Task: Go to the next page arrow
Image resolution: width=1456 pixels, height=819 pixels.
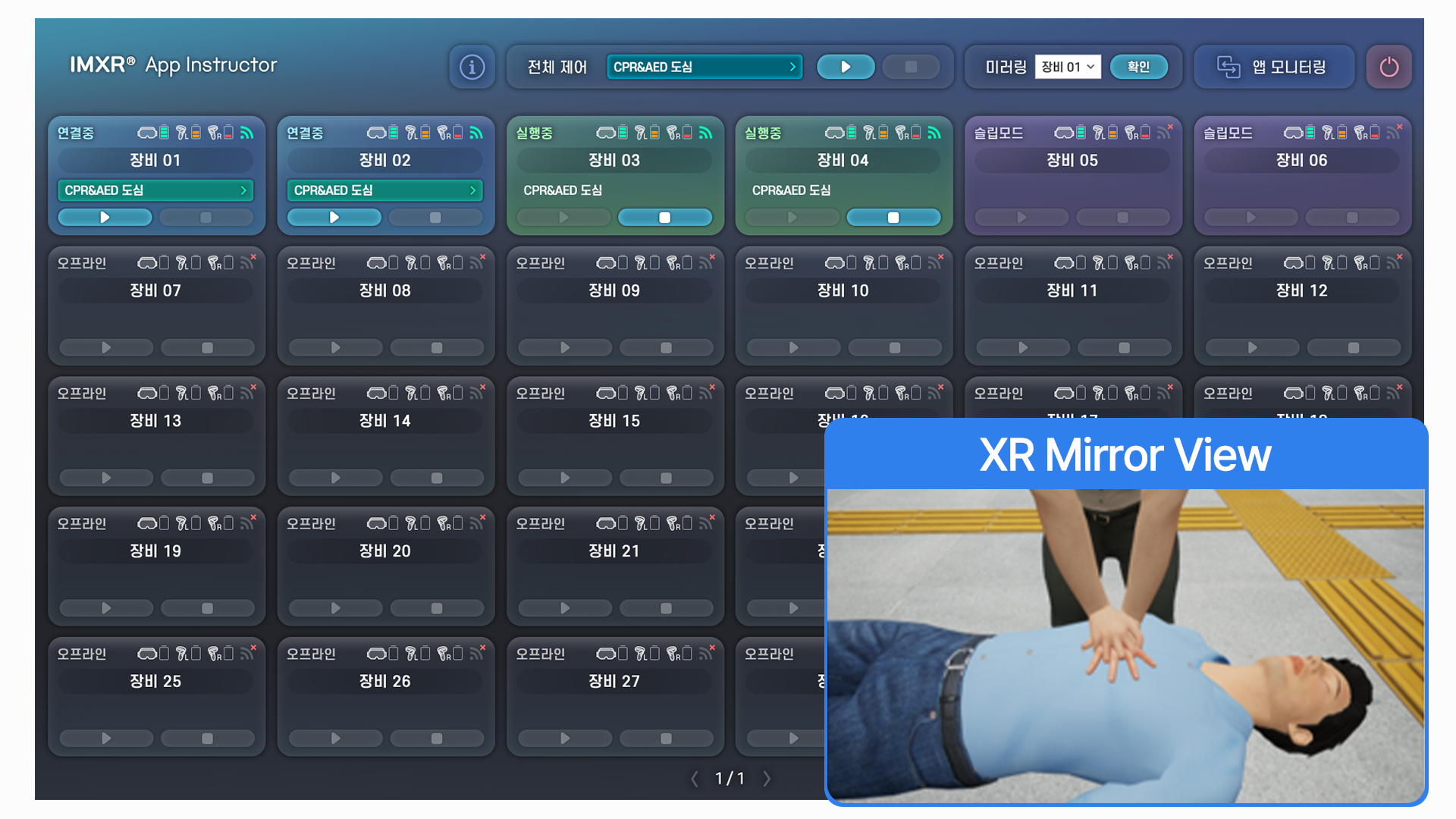Action: tap(767, 779)
